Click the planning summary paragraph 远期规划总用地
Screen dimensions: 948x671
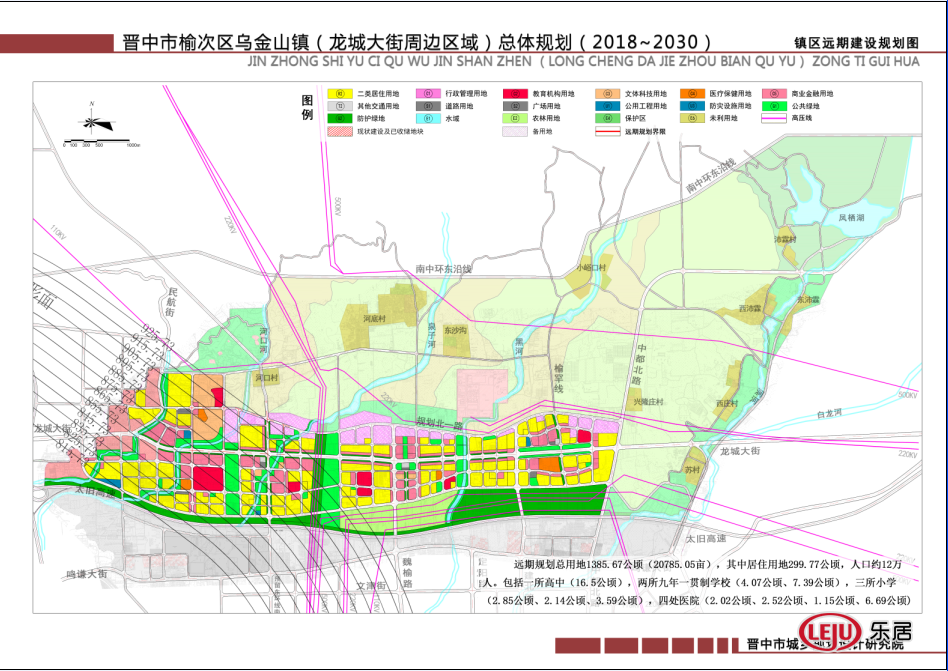click(698, 582)
